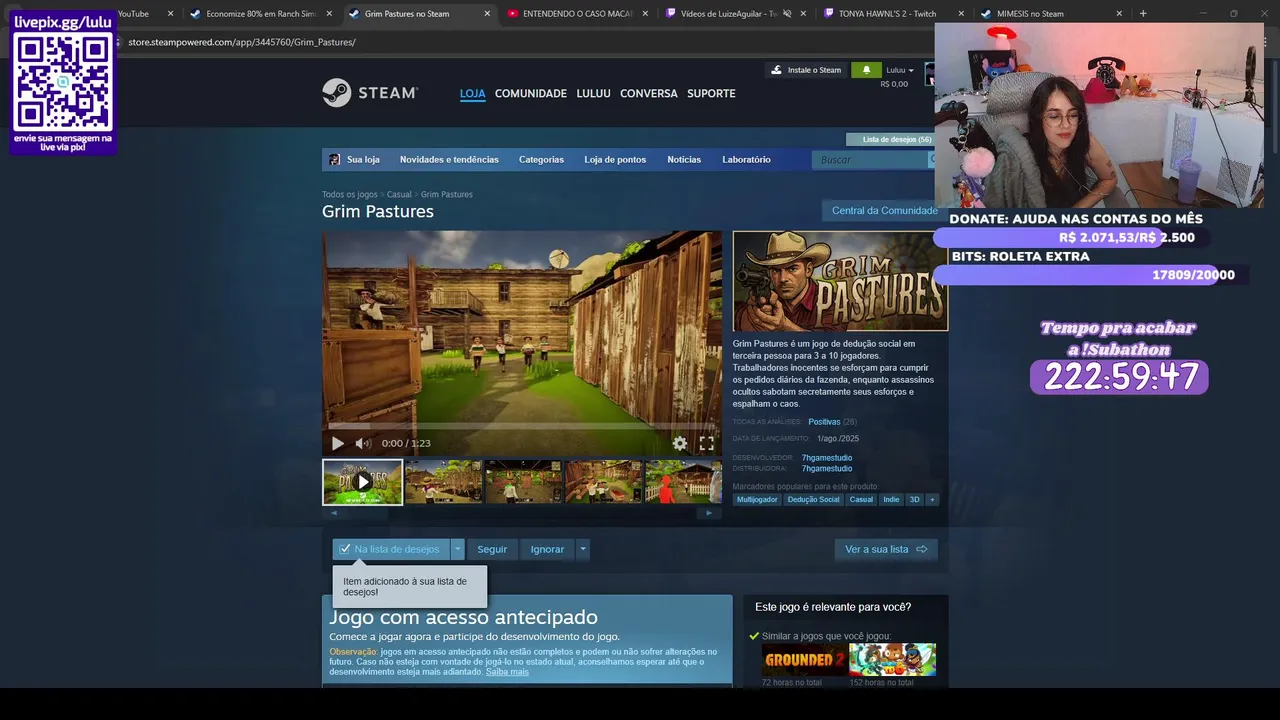Unmute the muted Twitch tab speaker icon
The width and height of the screenshot is (1280, 720).
click(788, 14)
